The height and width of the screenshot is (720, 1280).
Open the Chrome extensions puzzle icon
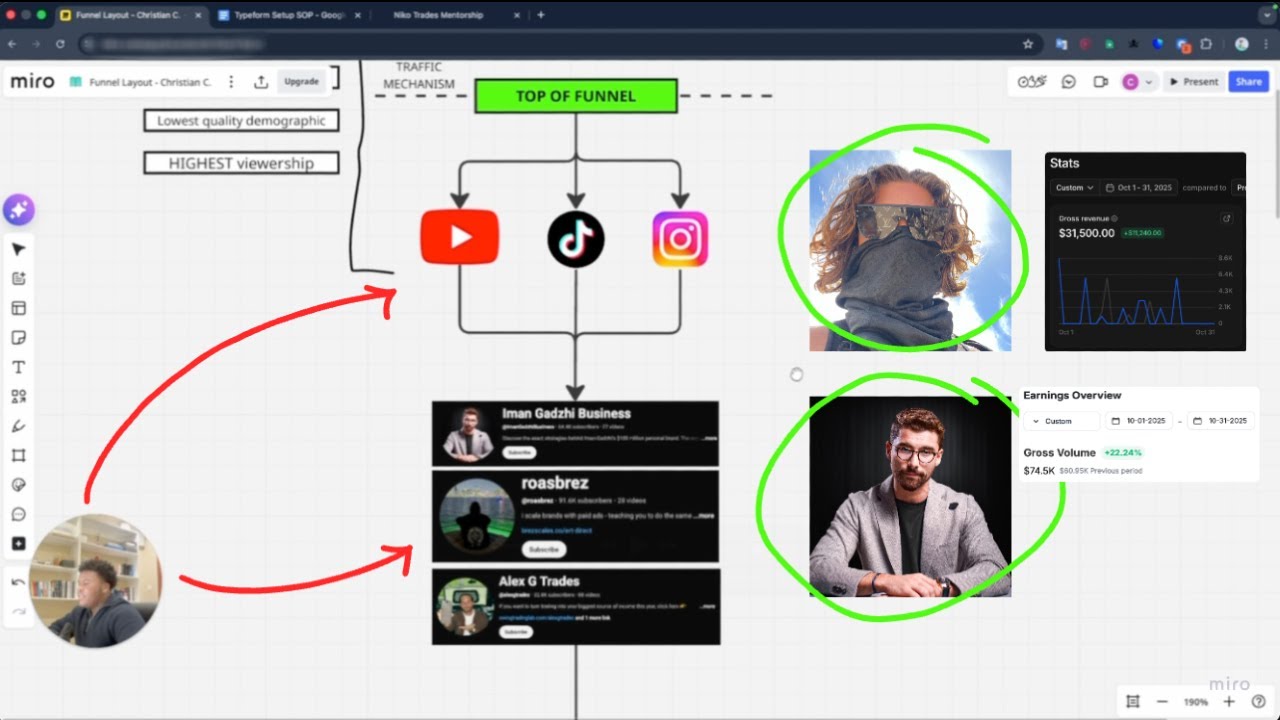[1206, 44]
